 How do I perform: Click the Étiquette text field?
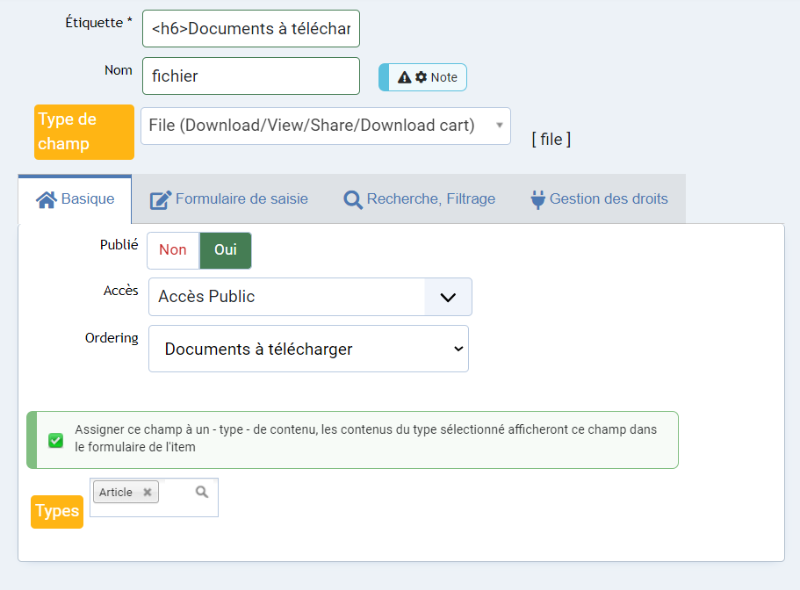(251, 29)
